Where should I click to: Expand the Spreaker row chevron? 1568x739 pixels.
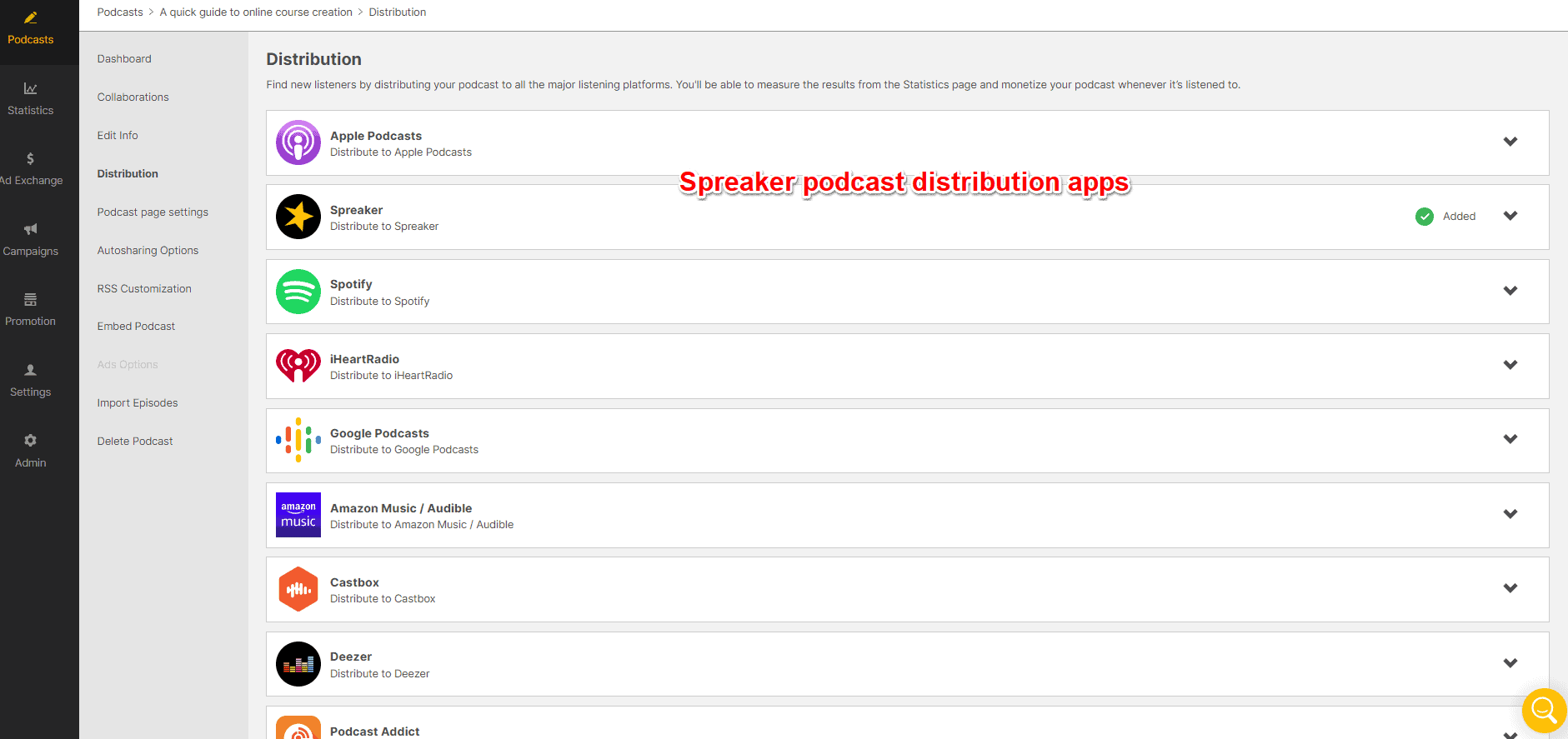tap(1510, 216)
